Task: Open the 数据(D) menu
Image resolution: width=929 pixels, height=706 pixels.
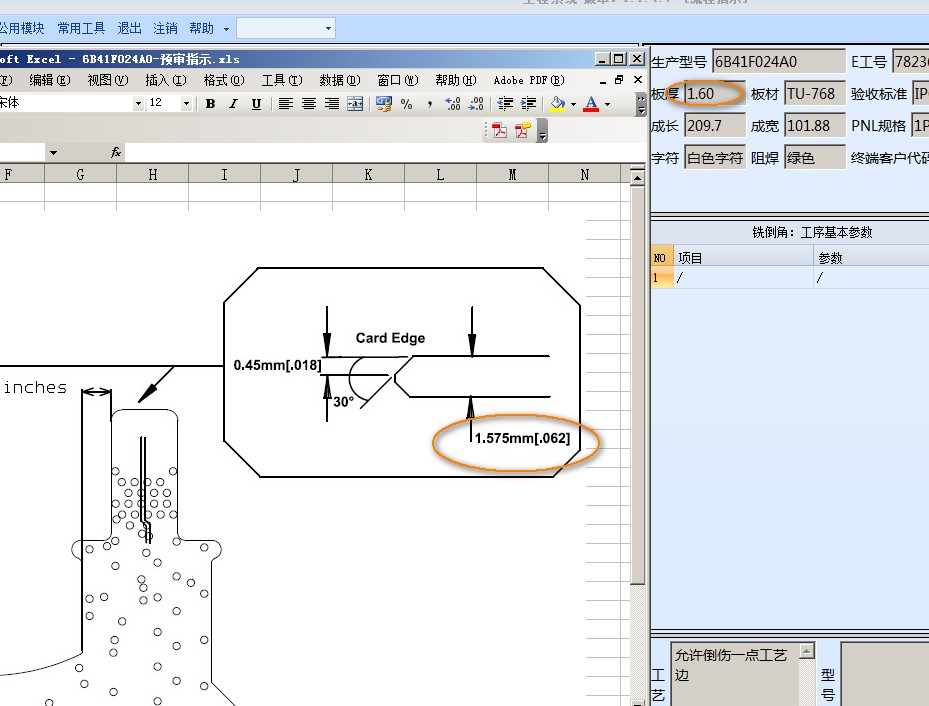Action: (340, 80)
